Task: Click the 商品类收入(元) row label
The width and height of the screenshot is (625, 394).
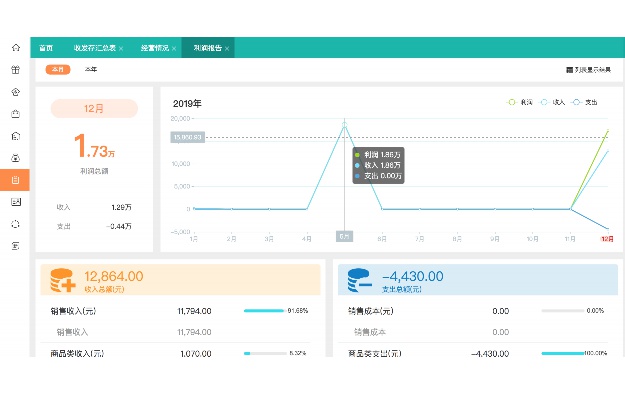Action: [x=77, y=353]
